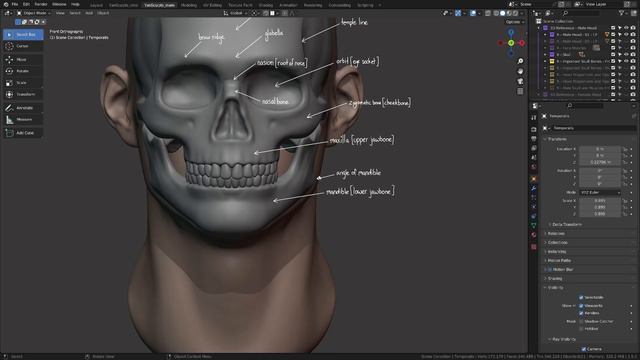Toggle the Motion Blur checkbox
This screenshot has height=360, width=640.
550,270
